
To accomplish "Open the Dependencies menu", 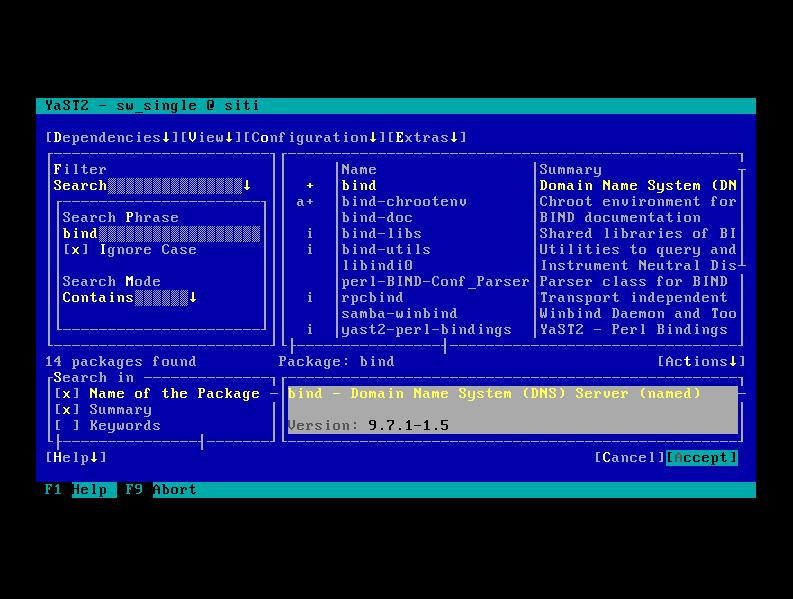I will click(112, 138).
